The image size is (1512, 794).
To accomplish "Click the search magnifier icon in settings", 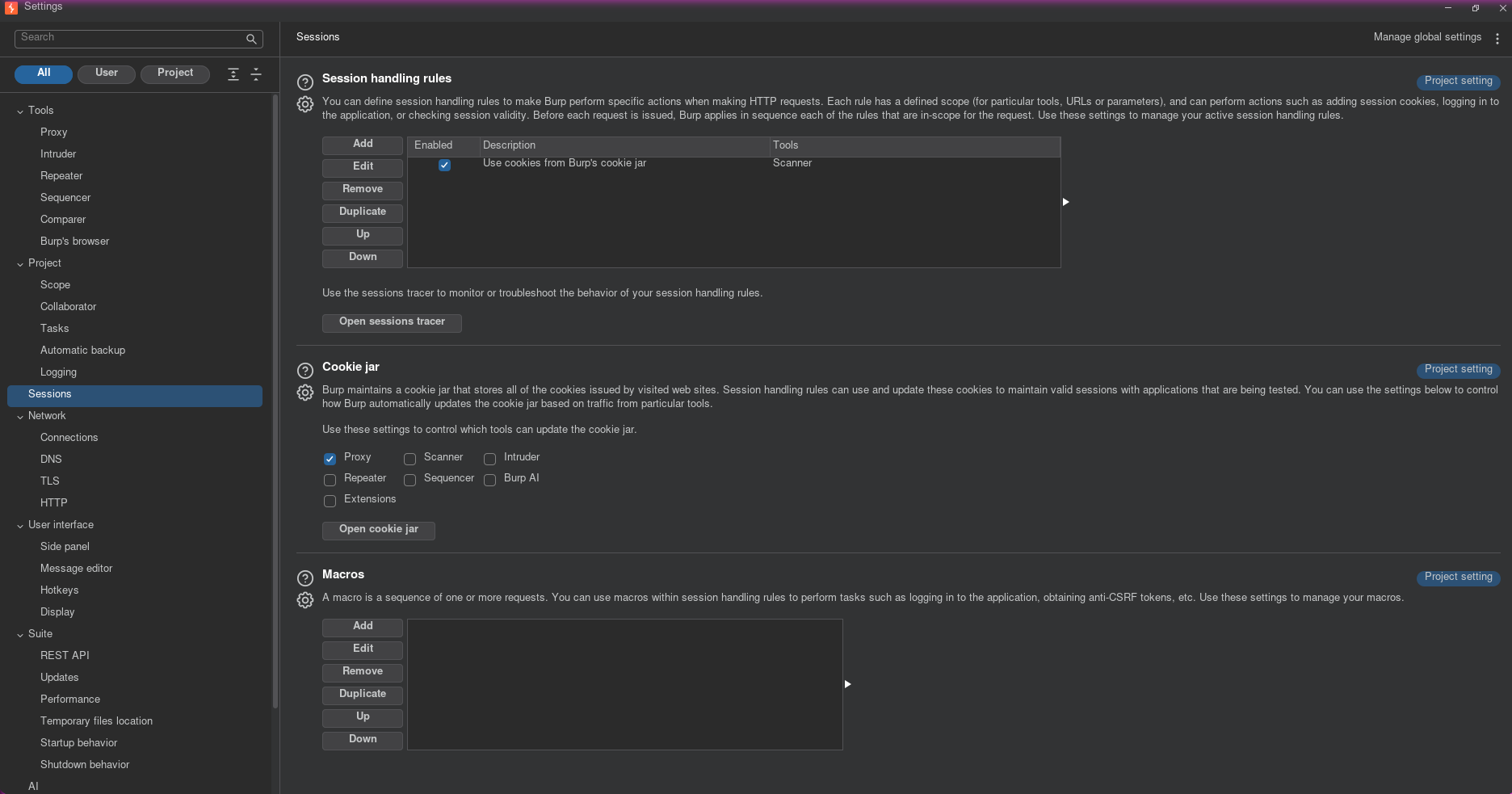I will click(x=251, y=39).
